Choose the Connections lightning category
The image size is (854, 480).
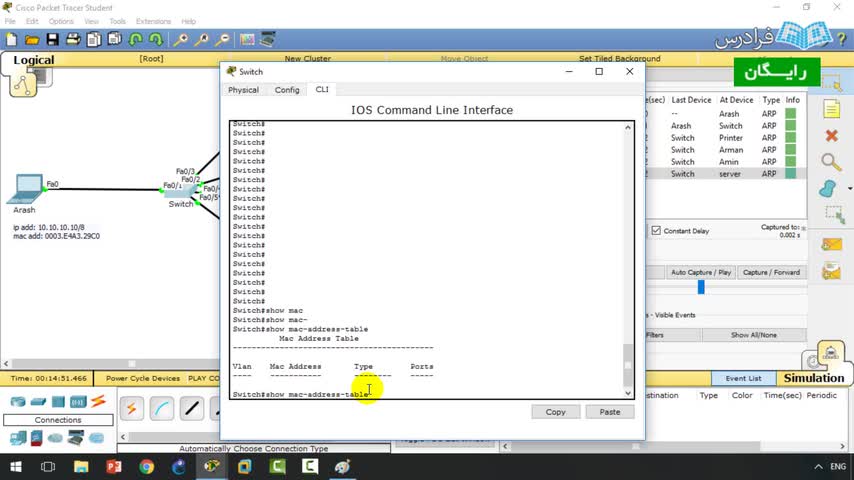pos(99,402)
